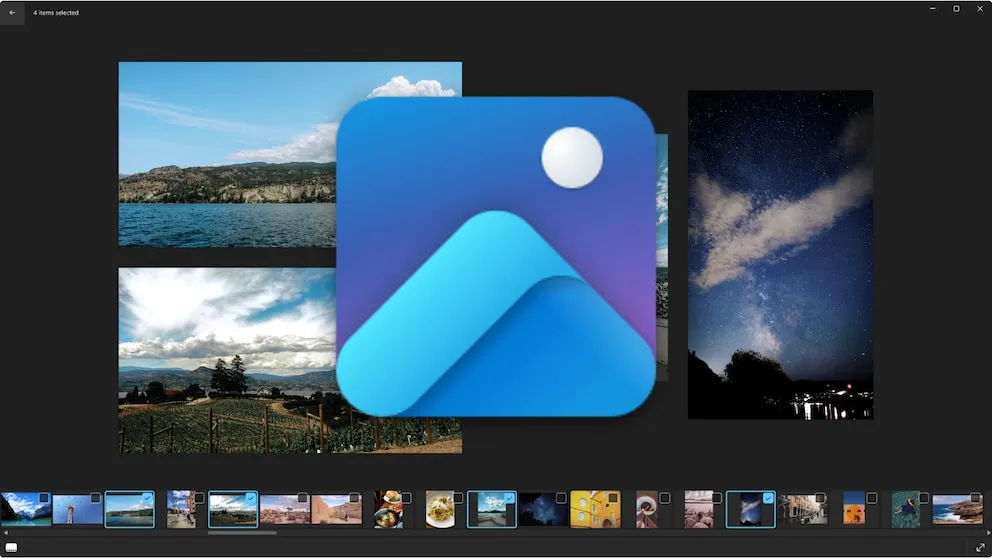This screenshot has width=992, height=558.
Task: Uncheck the selected lake shoreline thumbnail checkbox
Action: pyautogui.click(x=147, y=499)
